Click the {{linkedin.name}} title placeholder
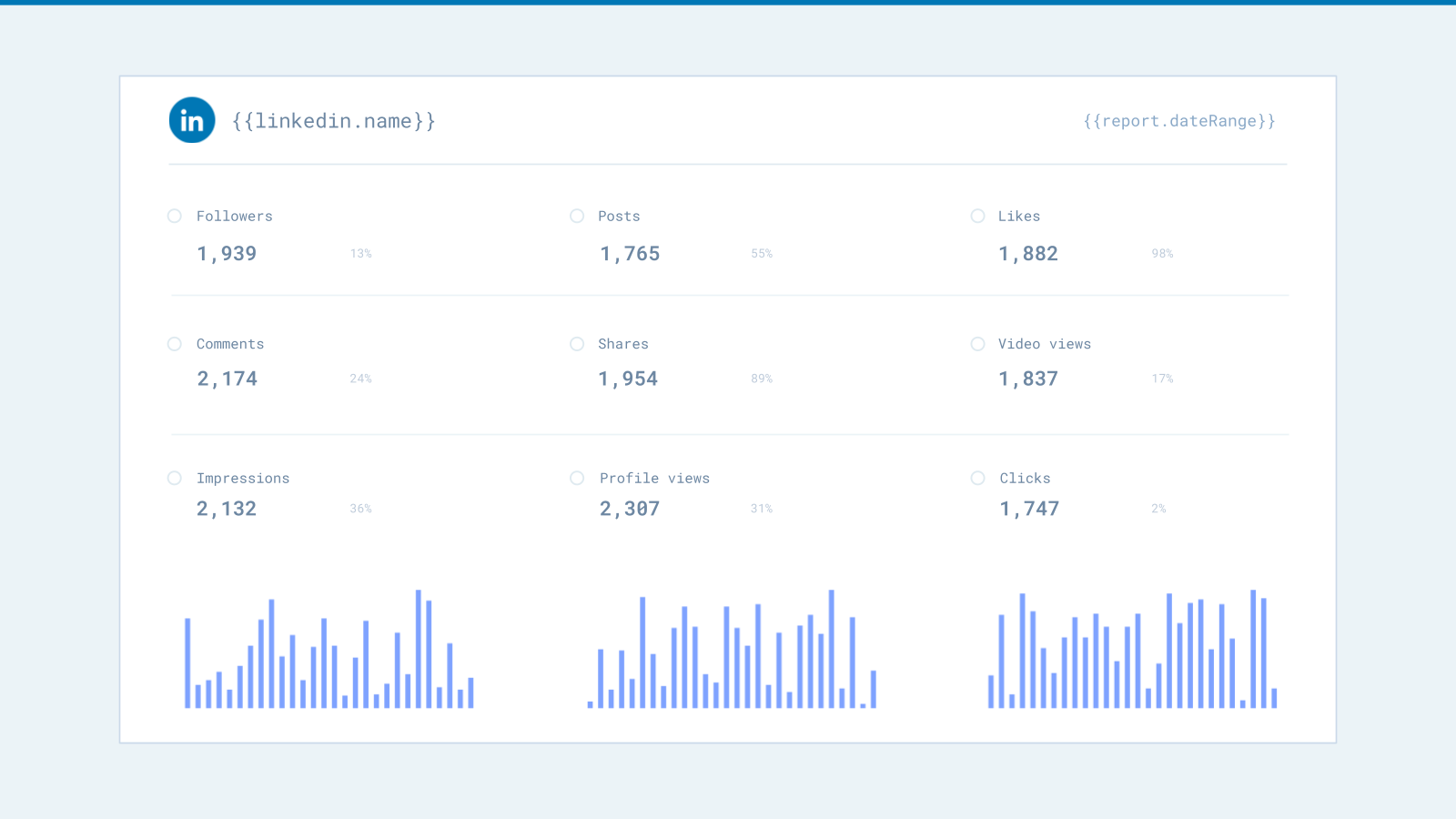 point(334,121)
